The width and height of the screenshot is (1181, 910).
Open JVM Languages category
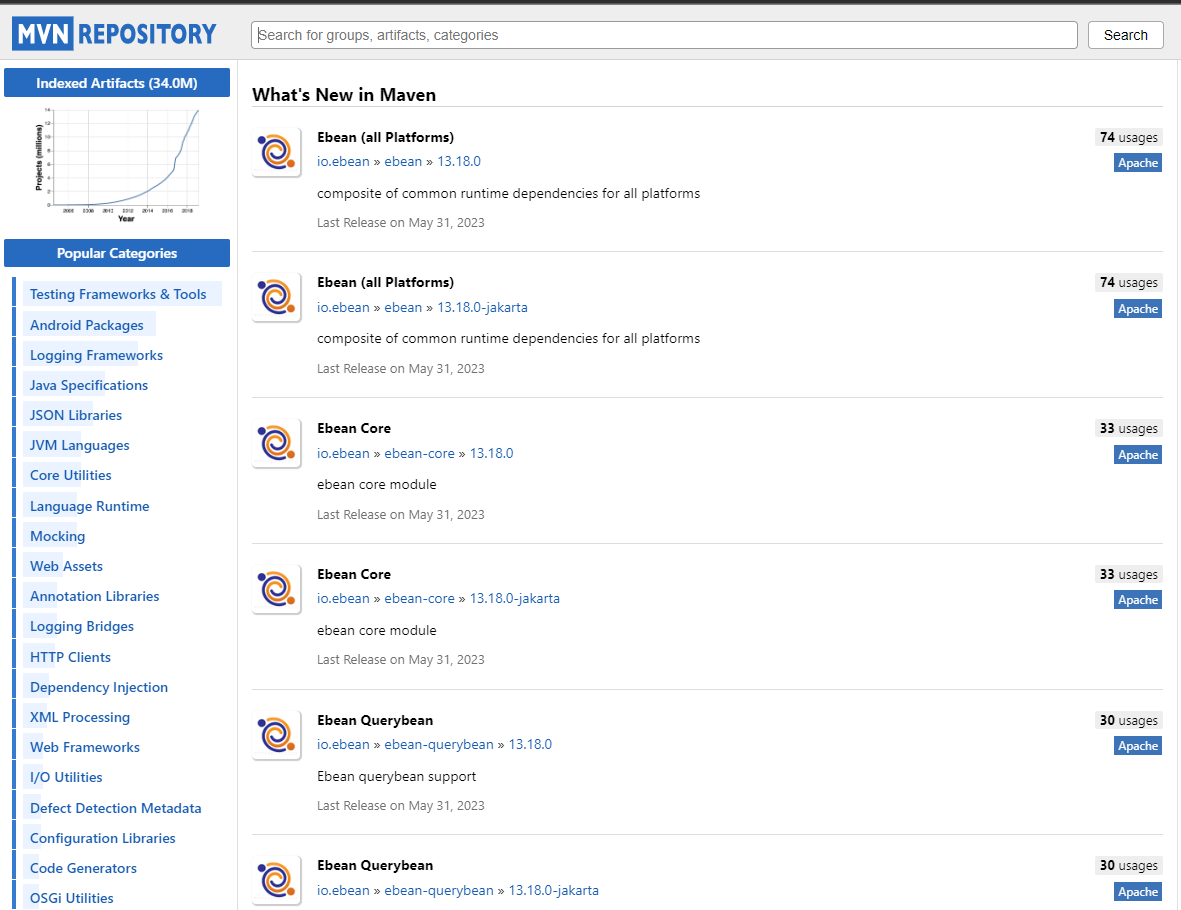click(80, 445)
